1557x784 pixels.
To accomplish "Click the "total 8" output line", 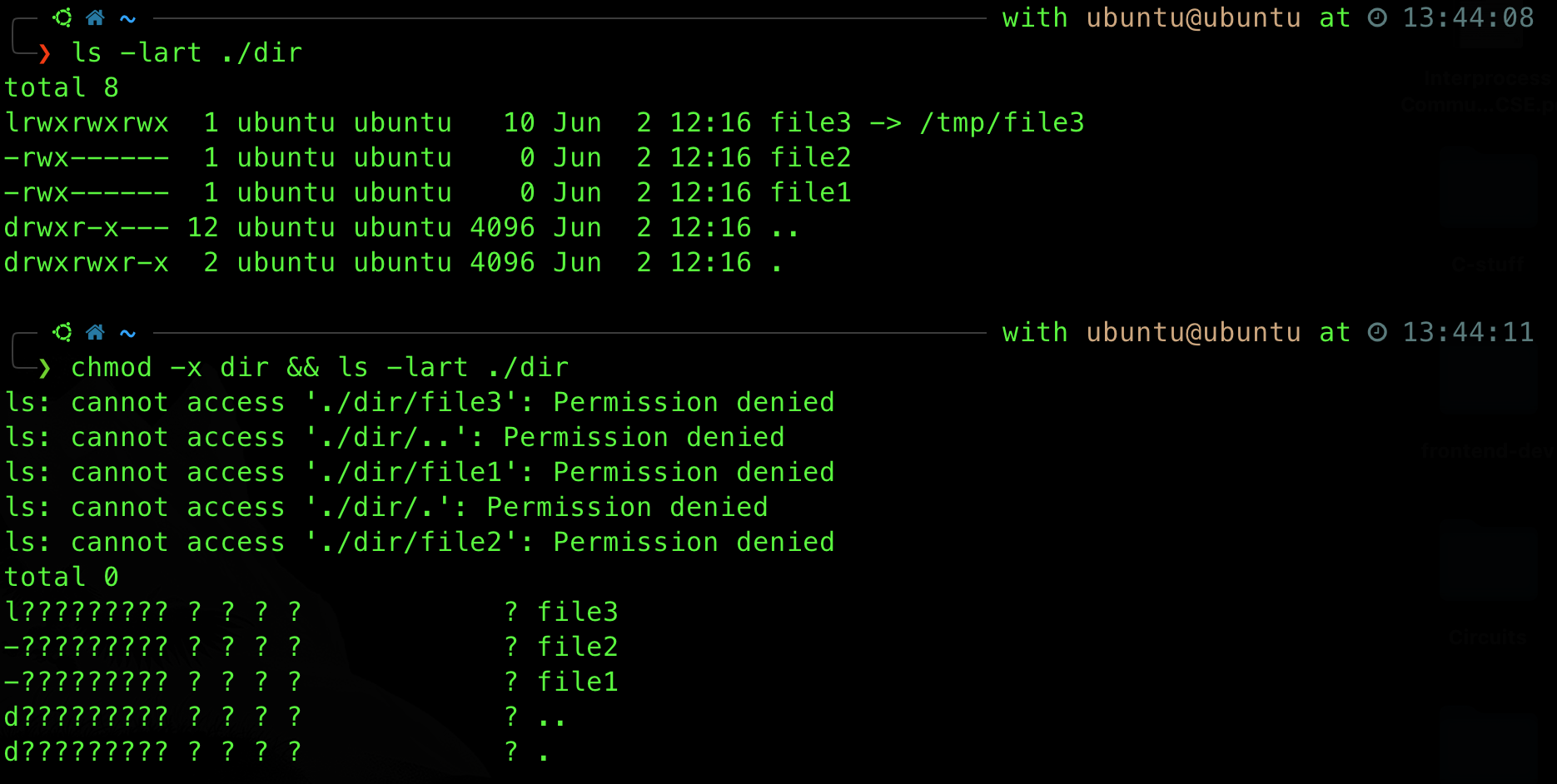I will (x=62, y=87).
